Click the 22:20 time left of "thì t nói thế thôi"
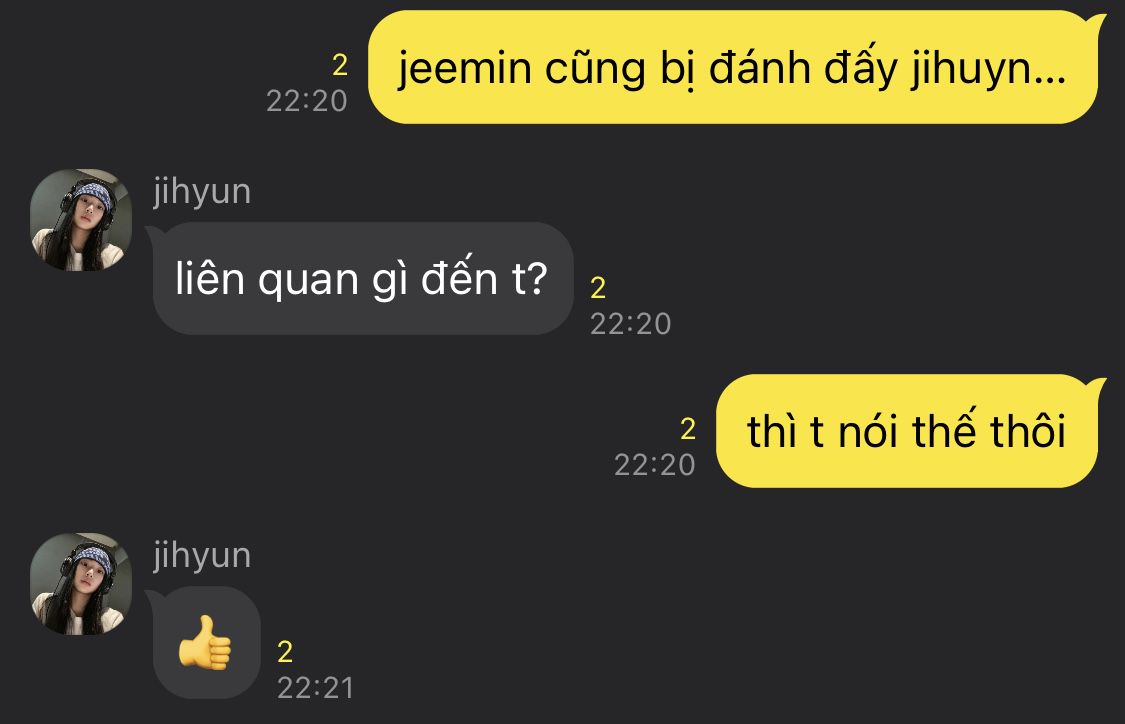 click(x=654, y=465)
